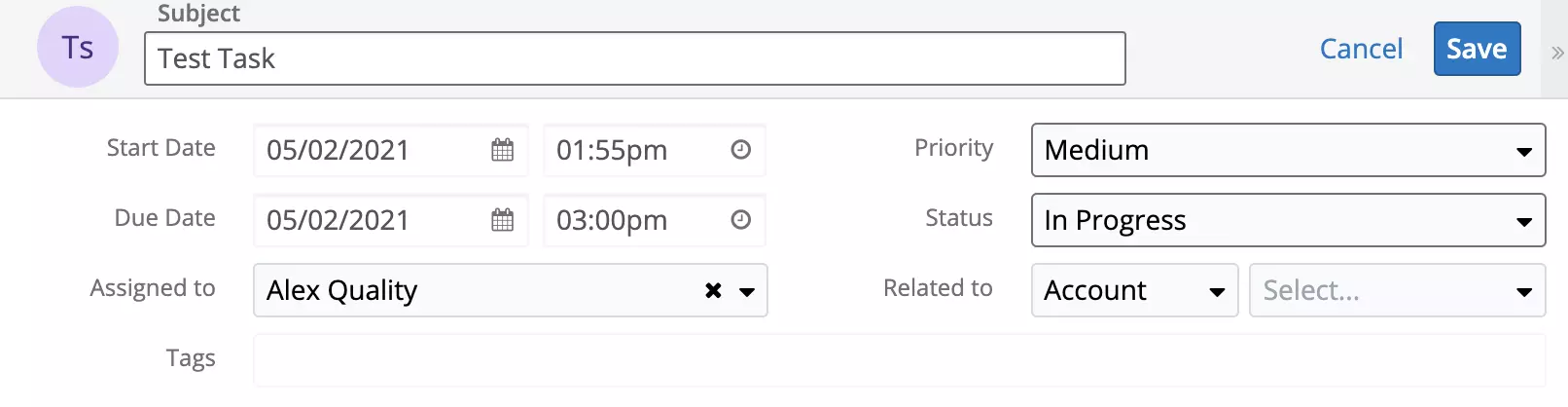The width and height of the screenshot is (1568, 407).
Task: Click the Due Date clock icon
Action: point(741,220)
